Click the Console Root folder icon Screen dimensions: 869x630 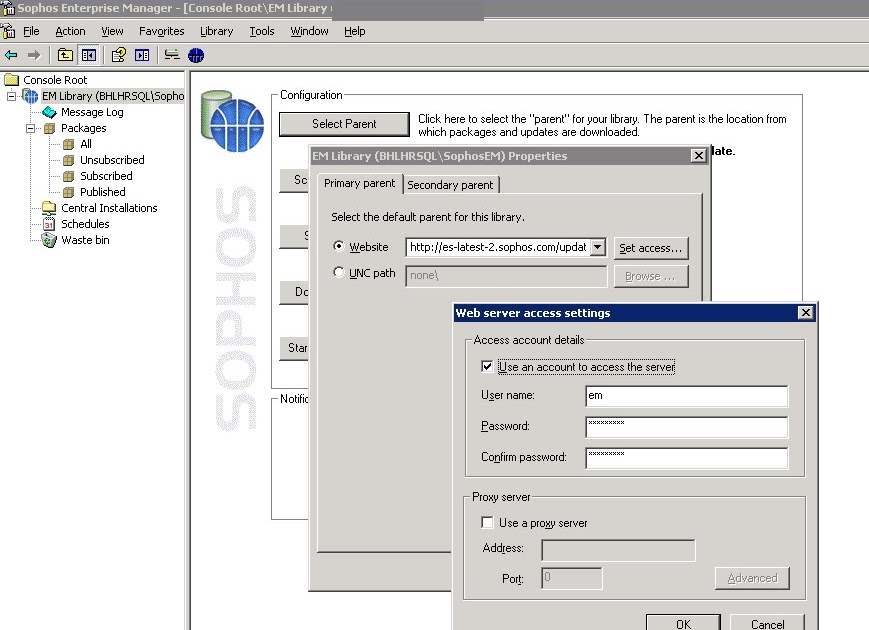pos(12,80)
